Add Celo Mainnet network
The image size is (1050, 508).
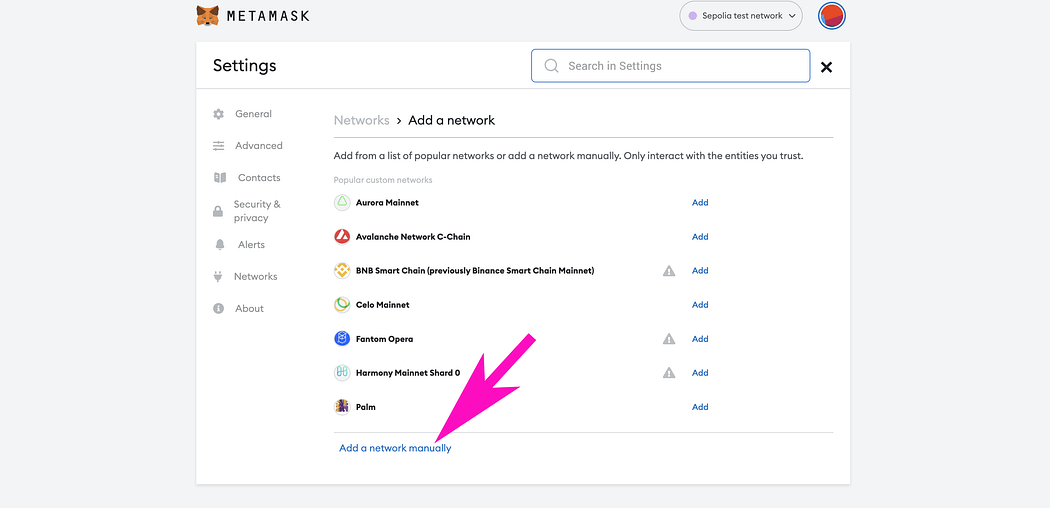(x=700, y=305)
